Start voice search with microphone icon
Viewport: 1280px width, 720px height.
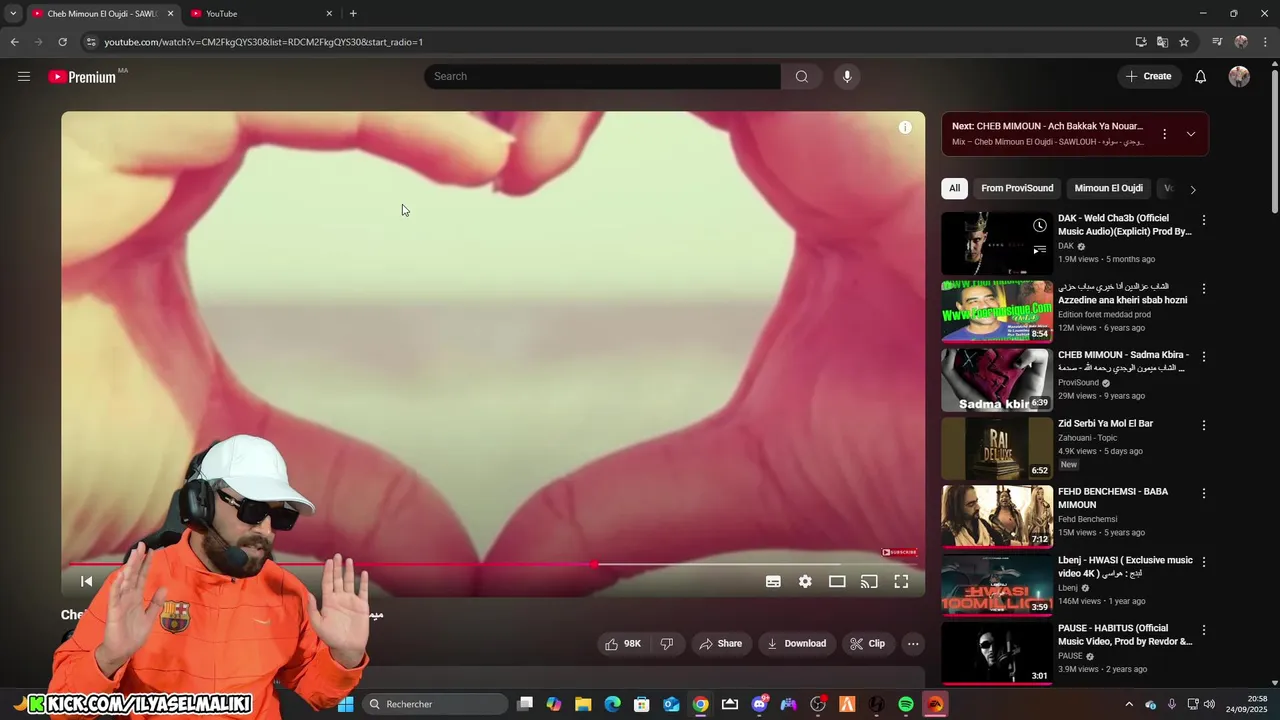[x=847, y=76]
